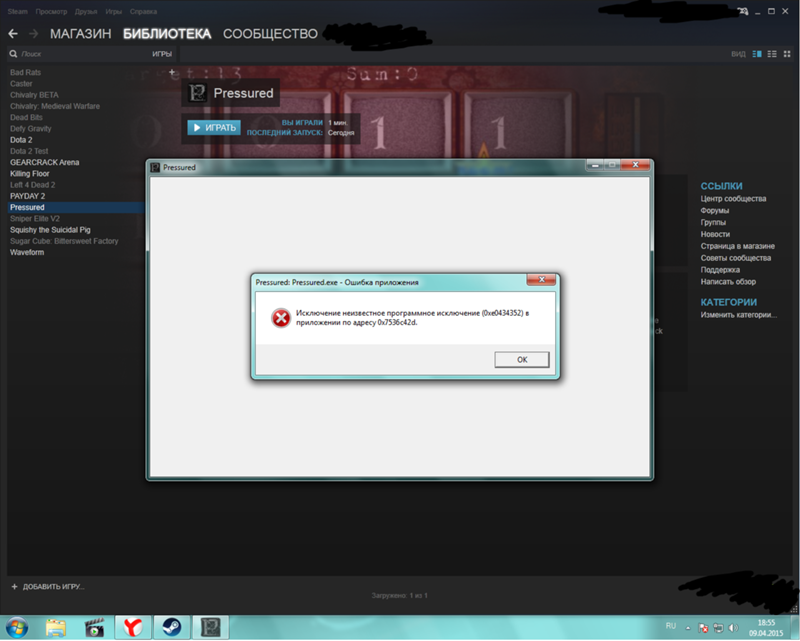Screen dimensions: 800x641
Task: Open Страница в магазине link
Action: (x=738, y=246)
